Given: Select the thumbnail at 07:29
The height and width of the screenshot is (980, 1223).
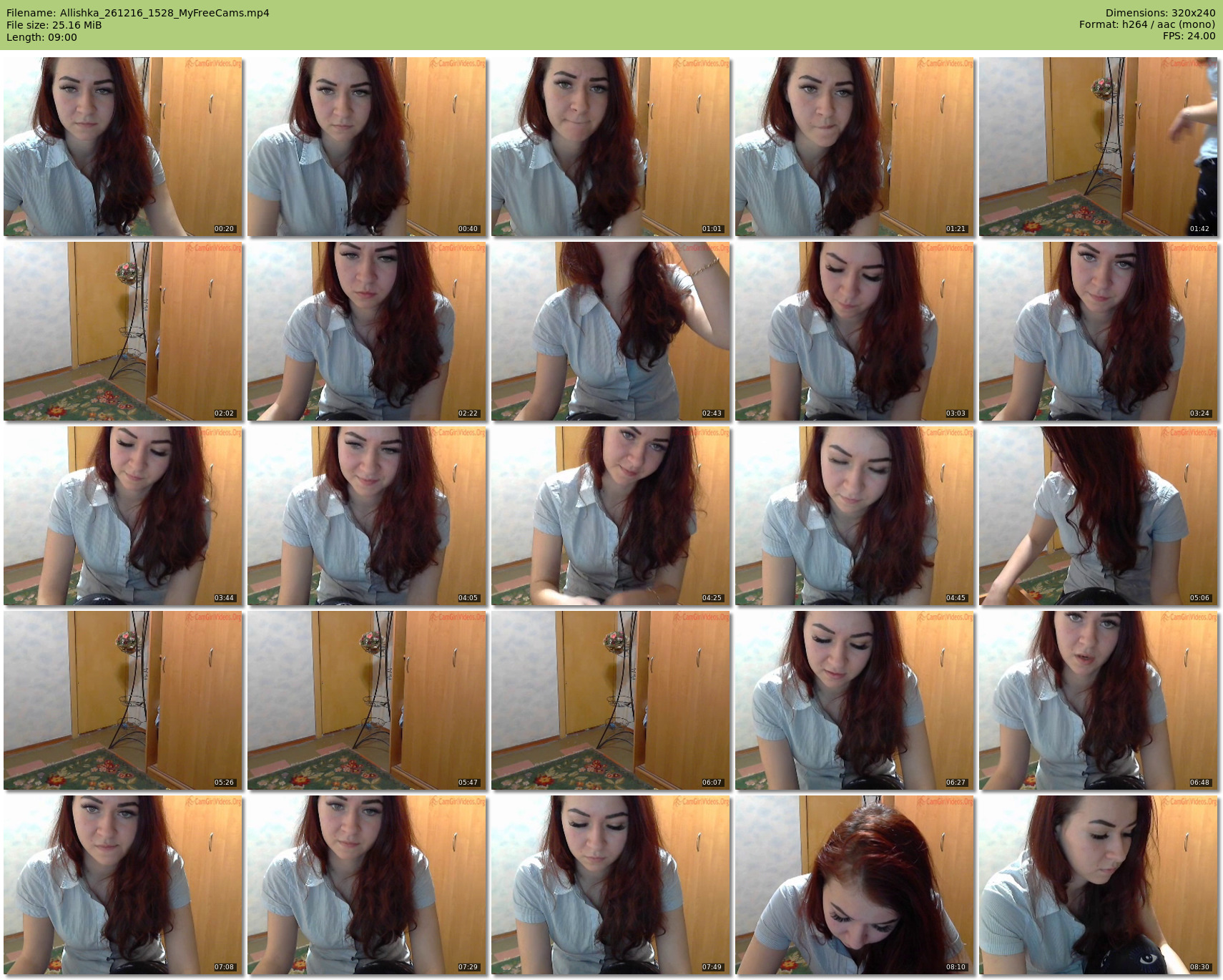Looking at the screenshot, I should point(367,885).
